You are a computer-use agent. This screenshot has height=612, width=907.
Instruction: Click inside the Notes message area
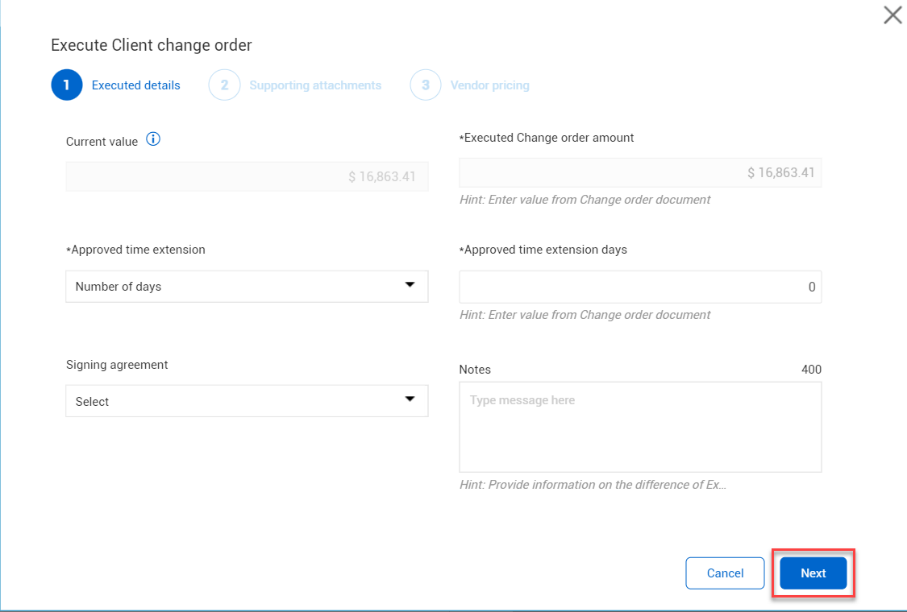tap(639, 427)
